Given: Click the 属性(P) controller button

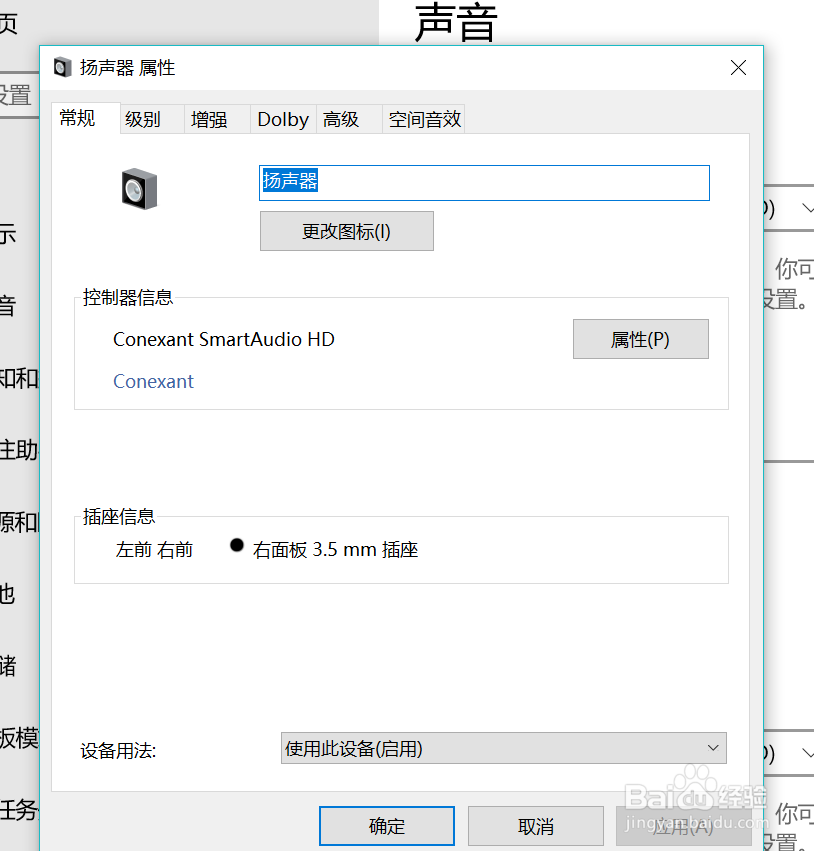Looking at the screenshot, I should coord(641,339).
